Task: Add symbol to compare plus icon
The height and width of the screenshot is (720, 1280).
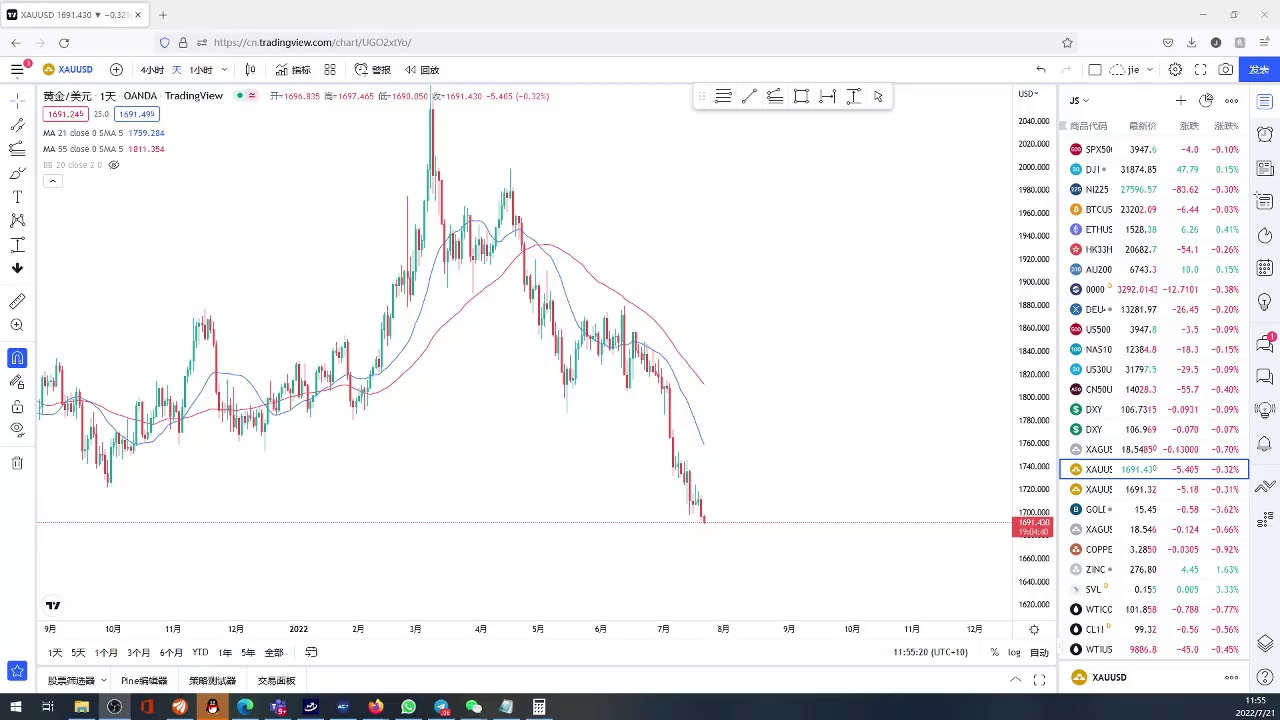Action: (x=116, y=70)
